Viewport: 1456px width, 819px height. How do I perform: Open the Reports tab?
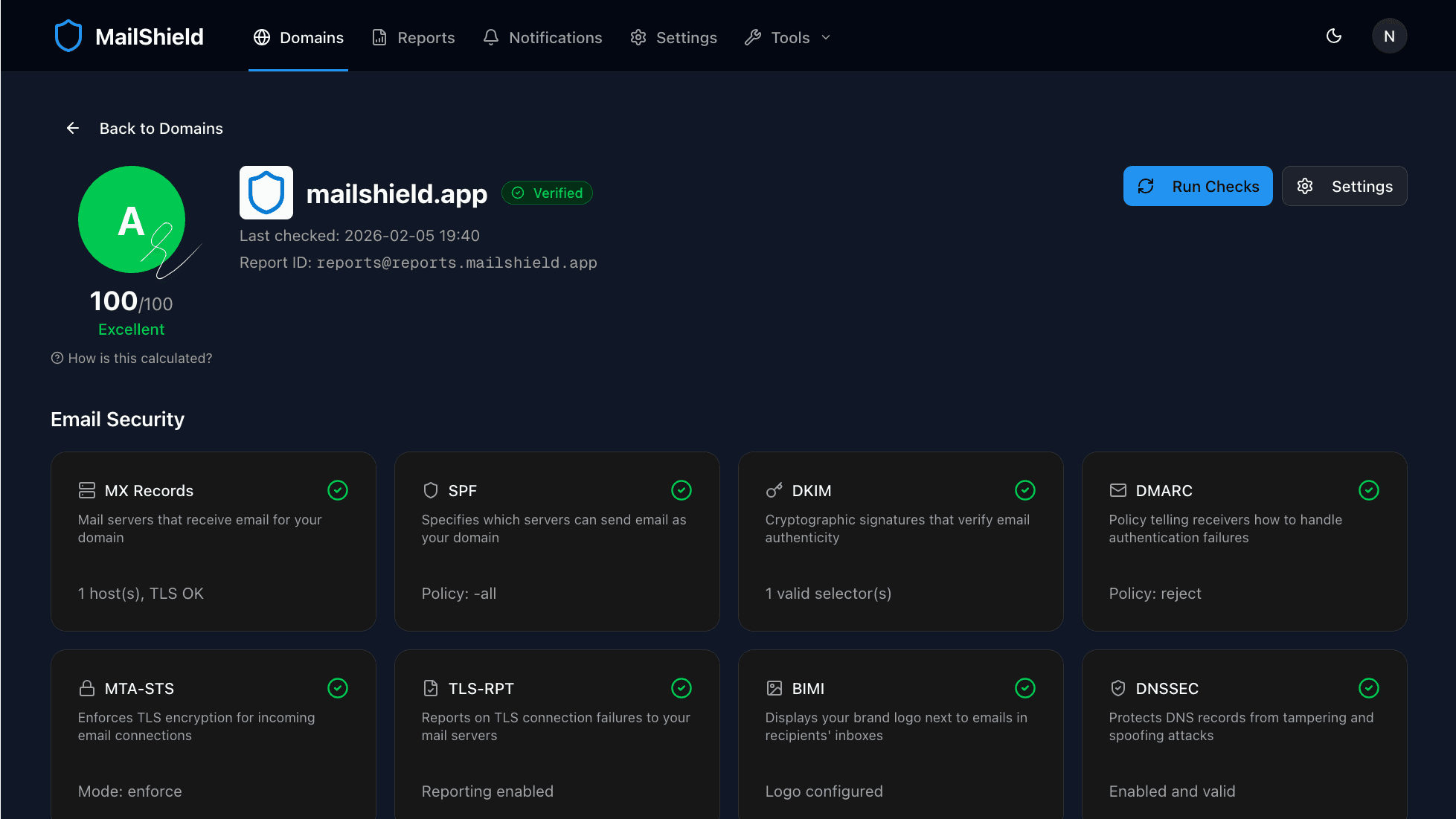tap(414, 37)
